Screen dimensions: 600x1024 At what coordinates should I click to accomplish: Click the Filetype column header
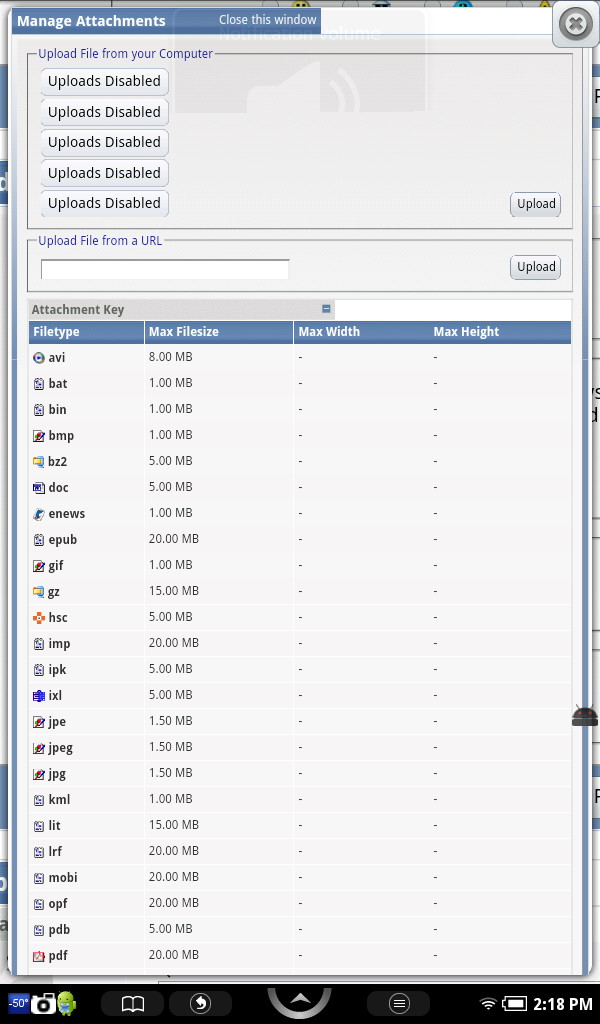86,332
